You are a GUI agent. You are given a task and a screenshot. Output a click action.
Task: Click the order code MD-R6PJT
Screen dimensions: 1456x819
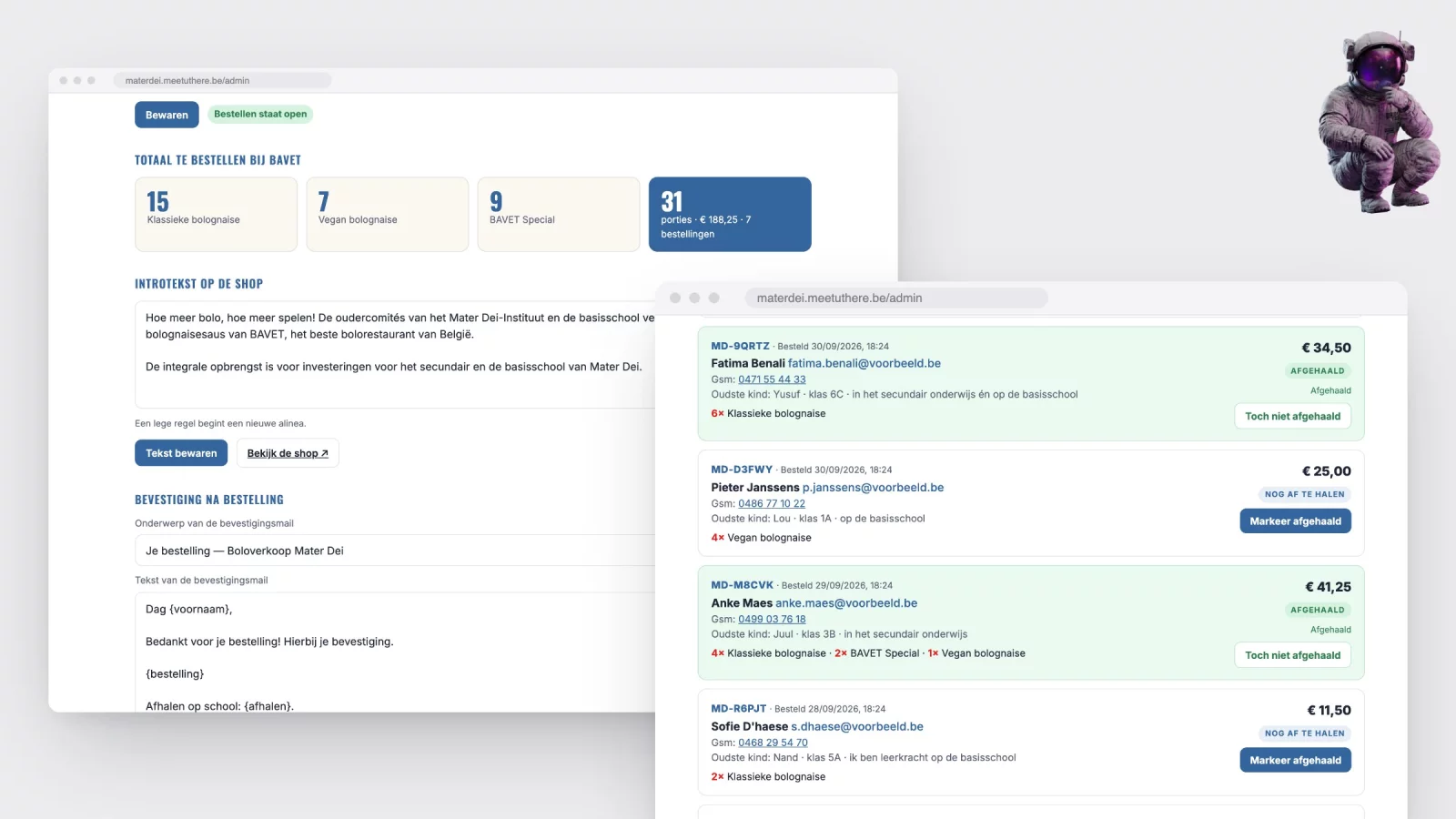tap(738, 709)
